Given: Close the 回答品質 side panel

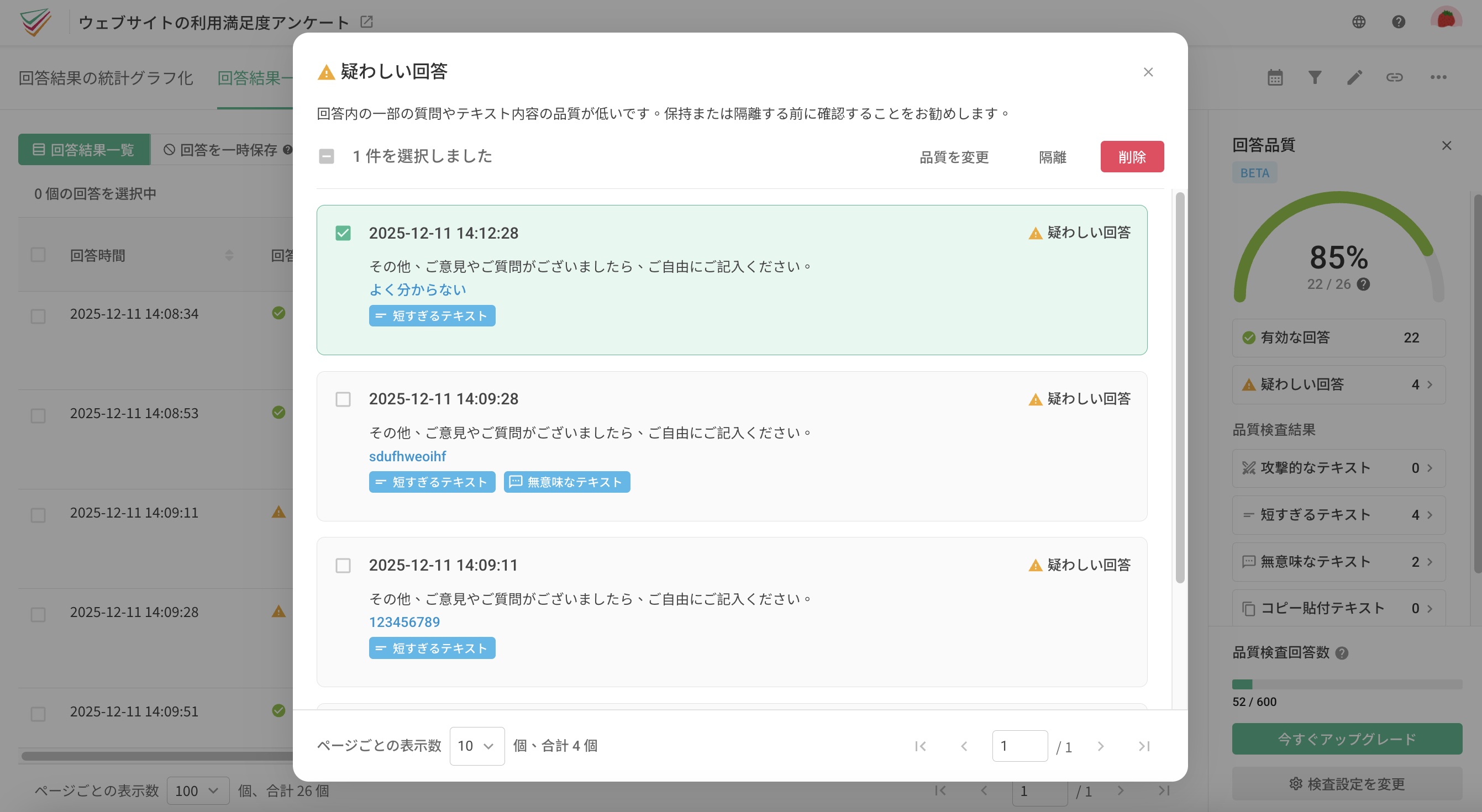Looking at the screenshot, I should [1446, 145].
